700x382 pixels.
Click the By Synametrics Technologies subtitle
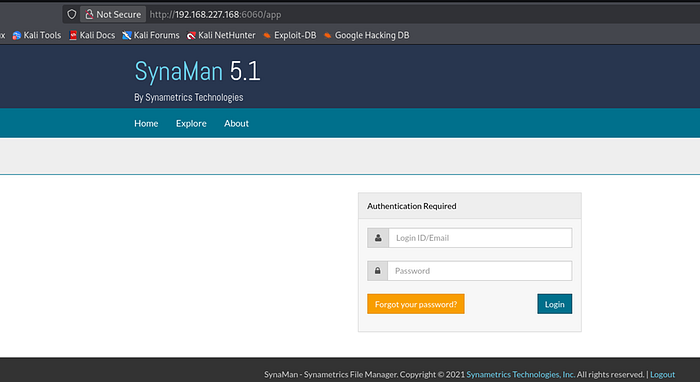[x=189, y=97]
